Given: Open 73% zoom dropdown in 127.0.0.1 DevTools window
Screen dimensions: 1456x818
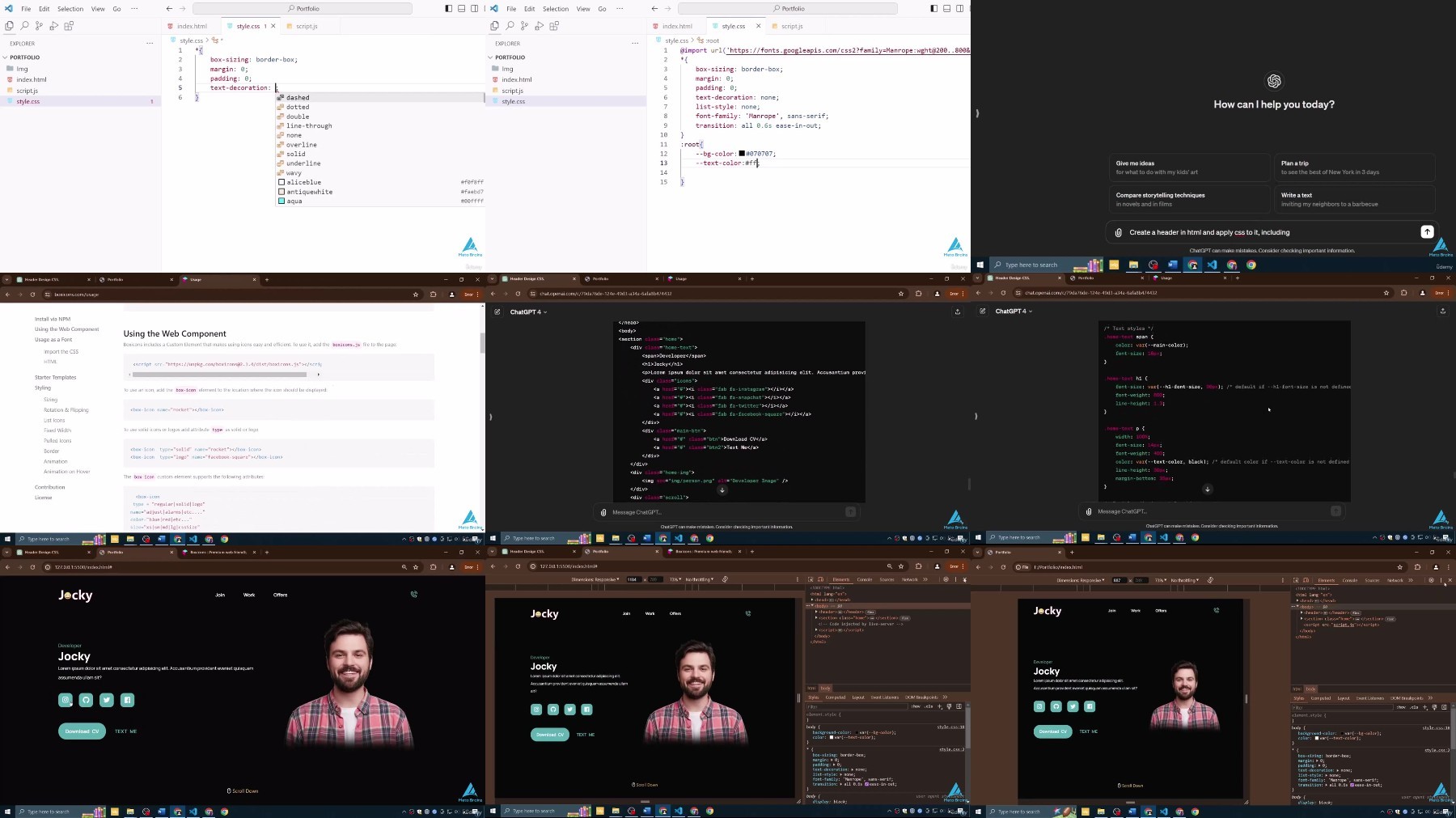Looking at the screenshot, I should point(675,579).
